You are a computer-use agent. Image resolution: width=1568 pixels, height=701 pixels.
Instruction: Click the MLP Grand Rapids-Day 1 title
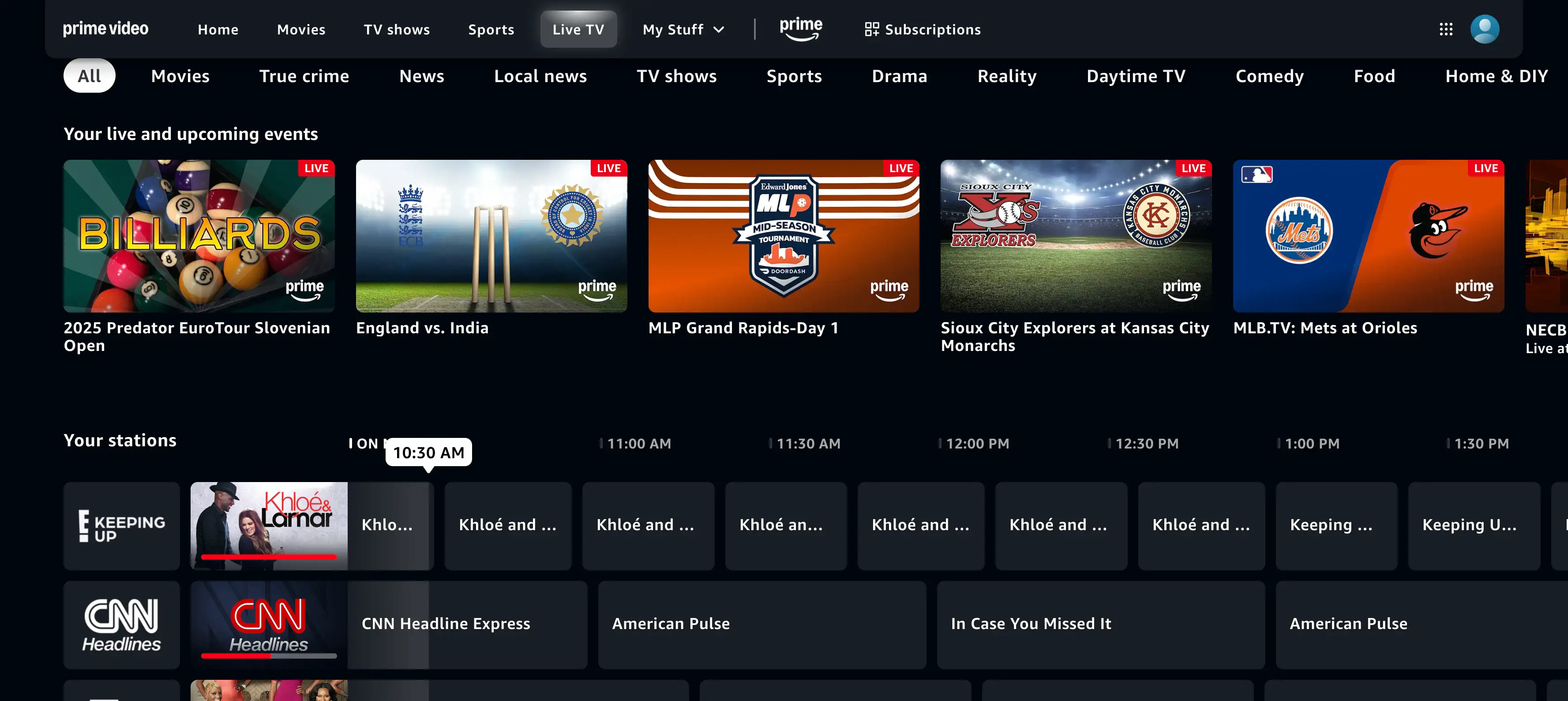743,328
